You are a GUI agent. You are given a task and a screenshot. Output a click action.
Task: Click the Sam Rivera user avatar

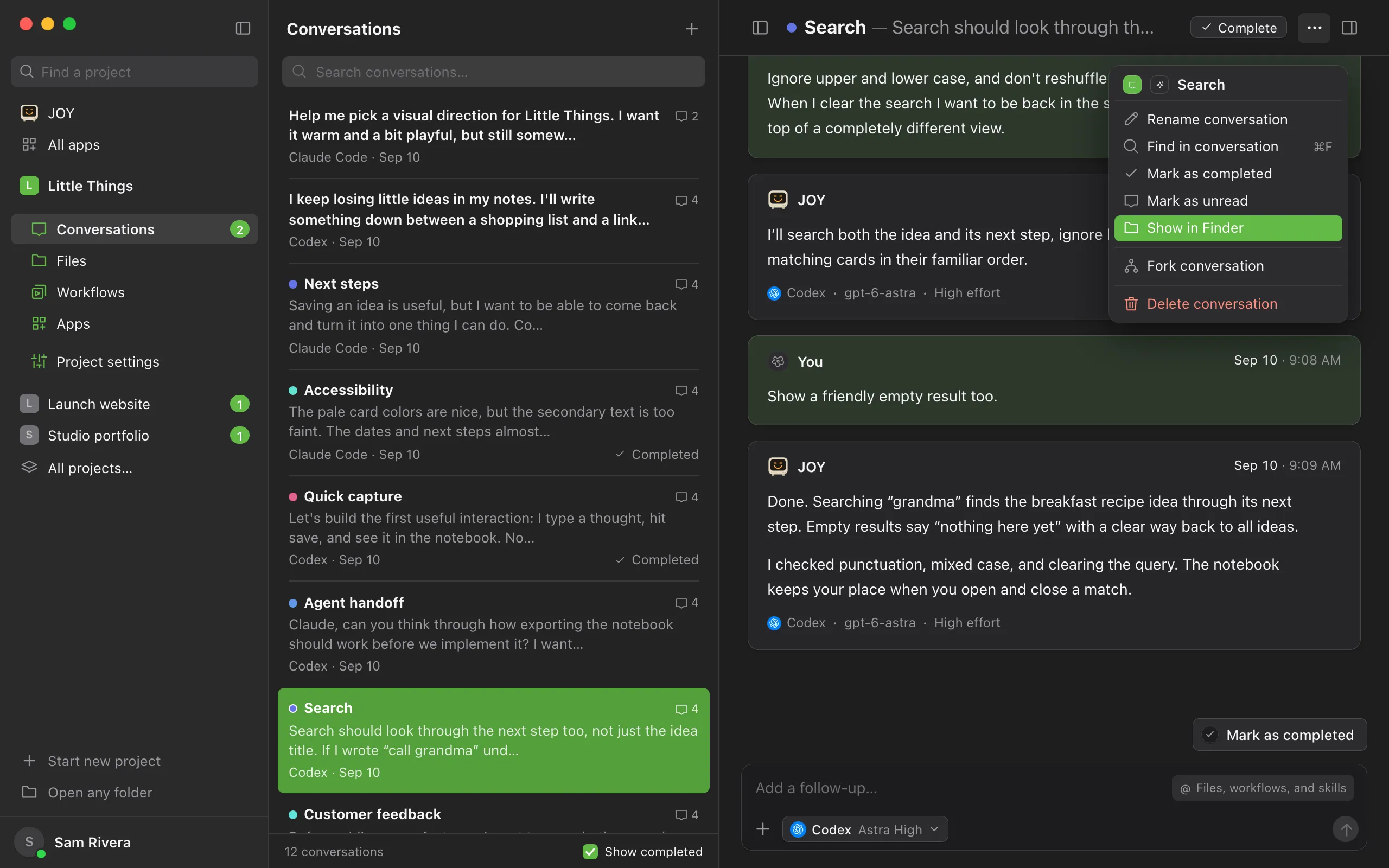coord(29,842)
